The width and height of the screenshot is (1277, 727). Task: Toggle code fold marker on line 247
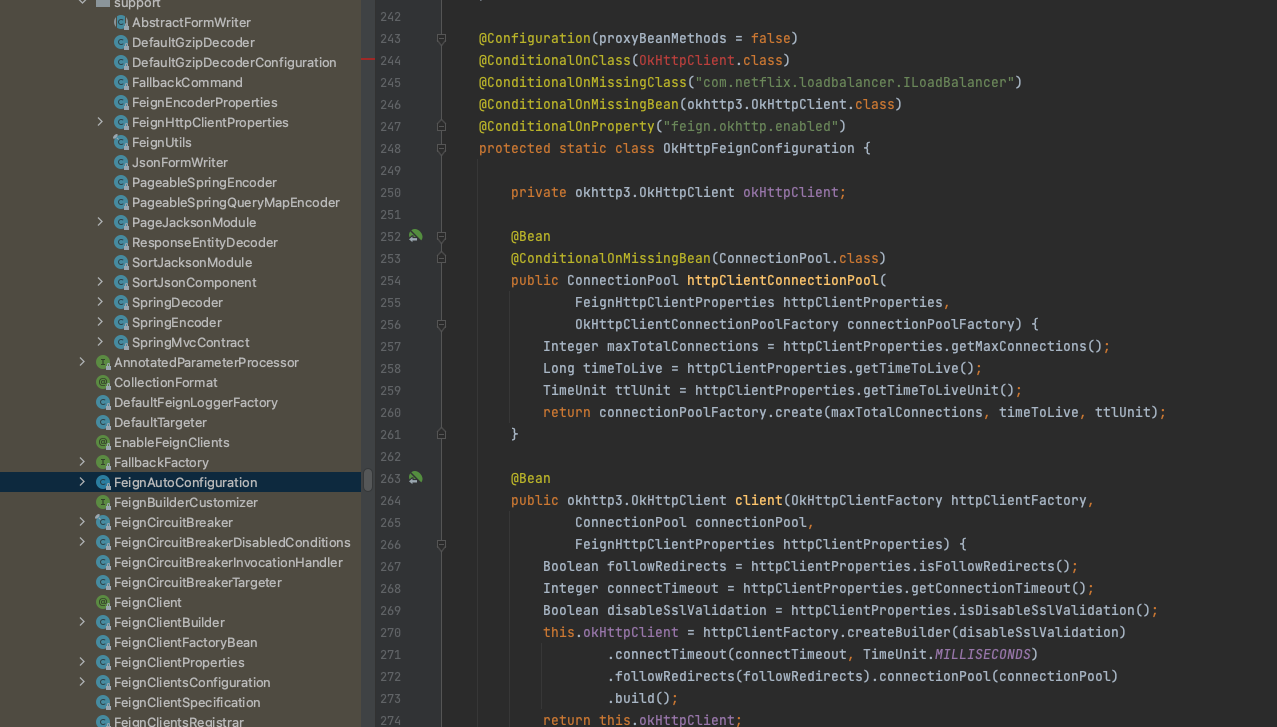pos(441,127)
